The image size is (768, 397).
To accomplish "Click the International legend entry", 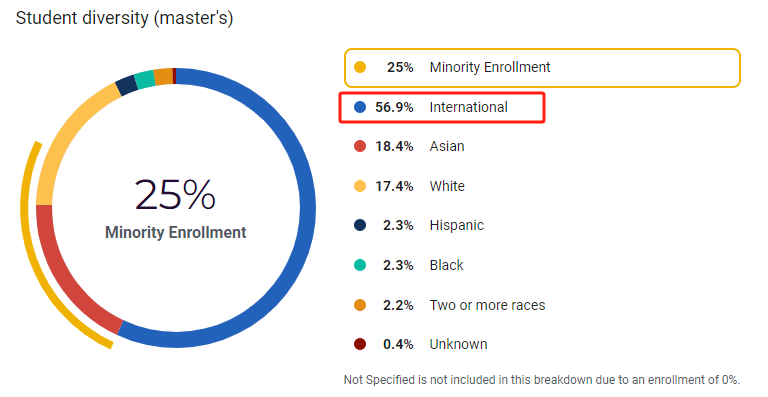I will (x=442, y=107).
